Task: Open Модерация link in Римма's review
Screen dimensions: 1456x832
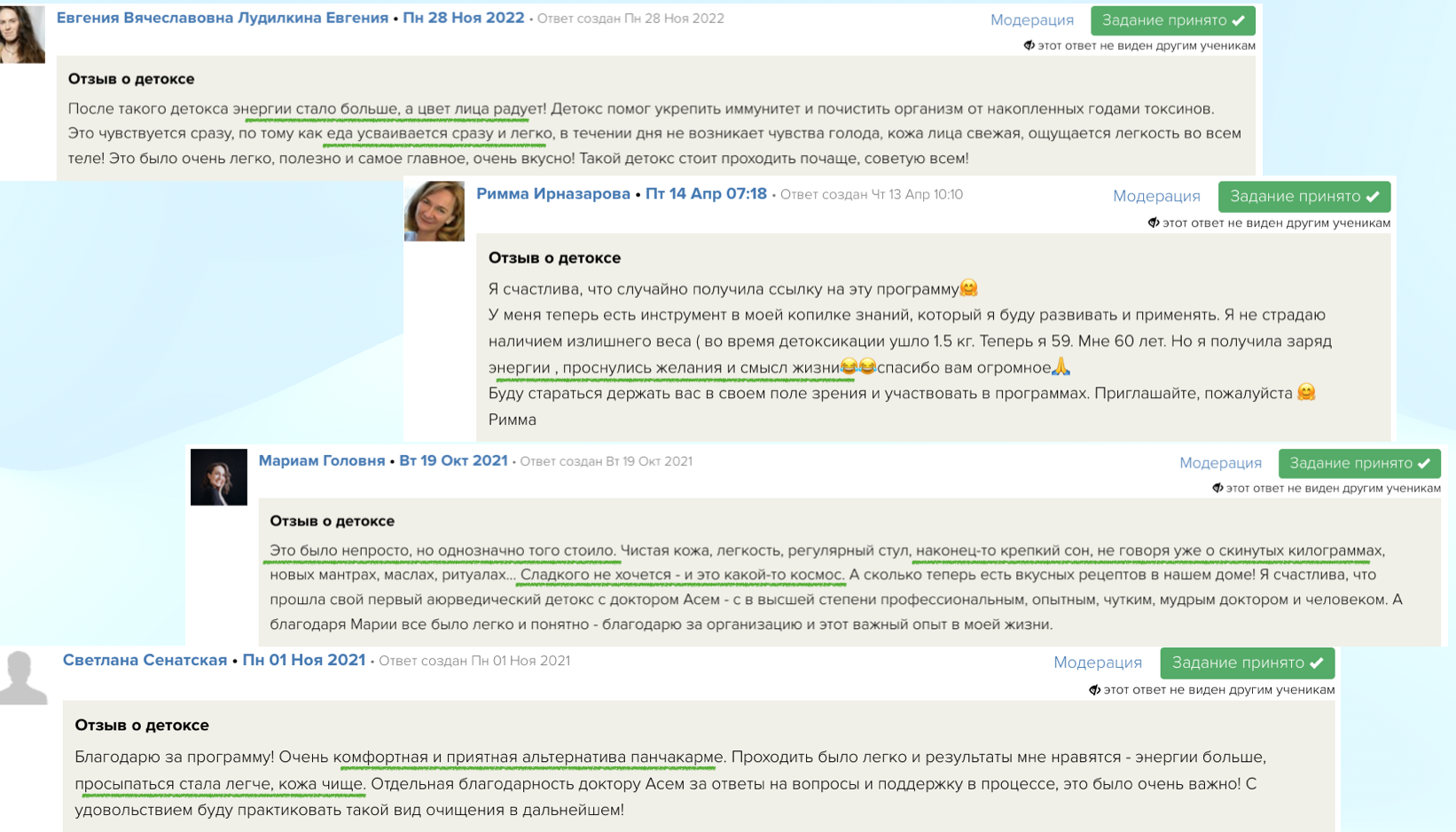Action: tap(1156, 196)
